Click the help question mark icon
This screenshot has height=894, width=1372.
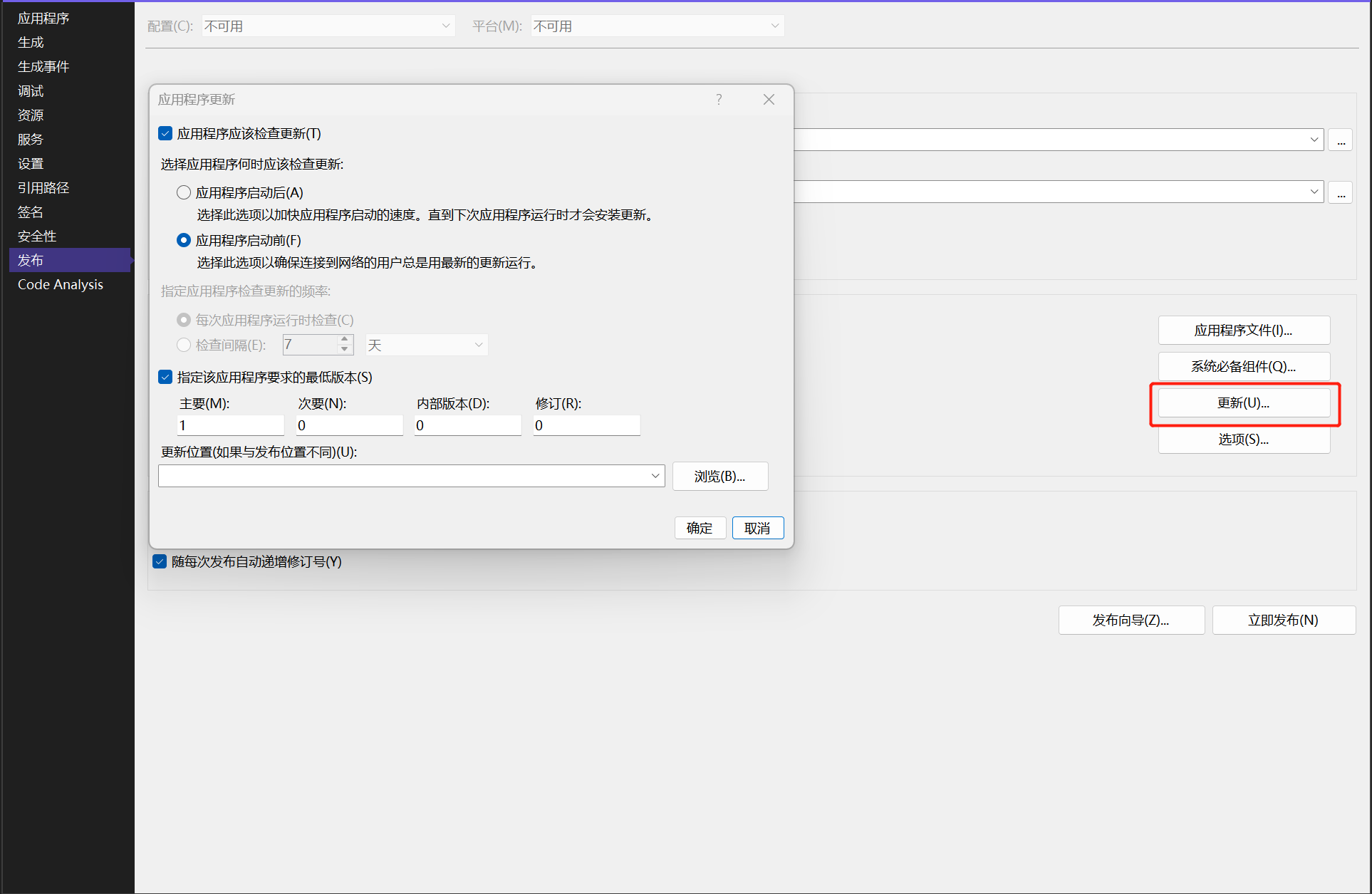719,100
